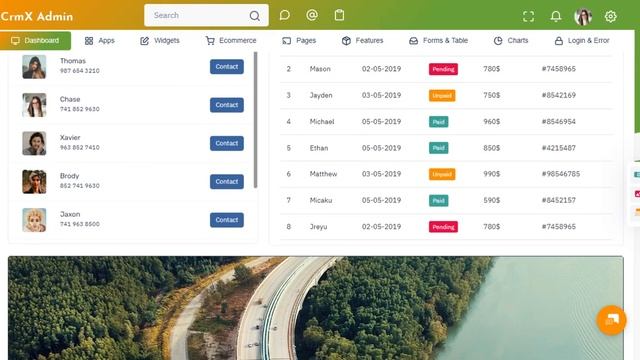Click Xavier's profile photo

pyautogui.click(x=34, y=143)
